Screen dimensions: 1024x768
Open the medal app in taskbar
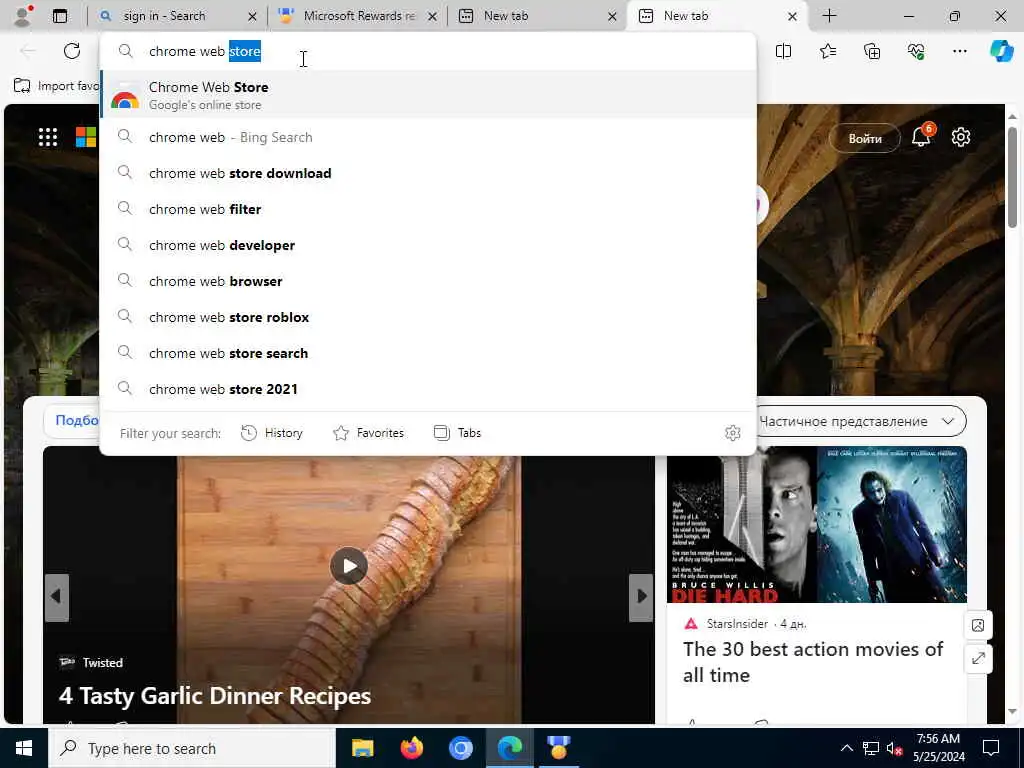tap(558, 748)
